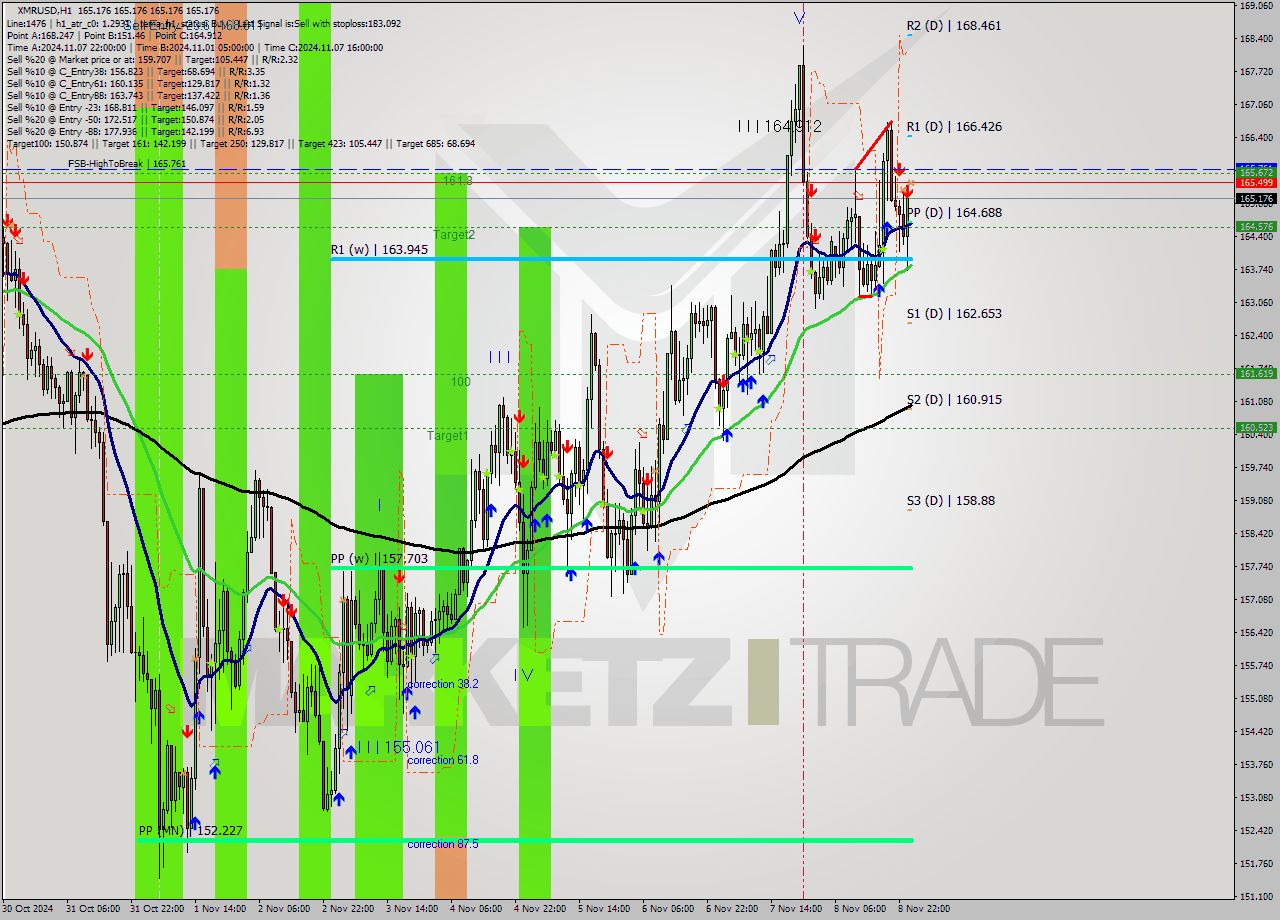Click the red price tag 165.499
Viewport: 1280px width, 920px height.
(x=1256, y=183)
